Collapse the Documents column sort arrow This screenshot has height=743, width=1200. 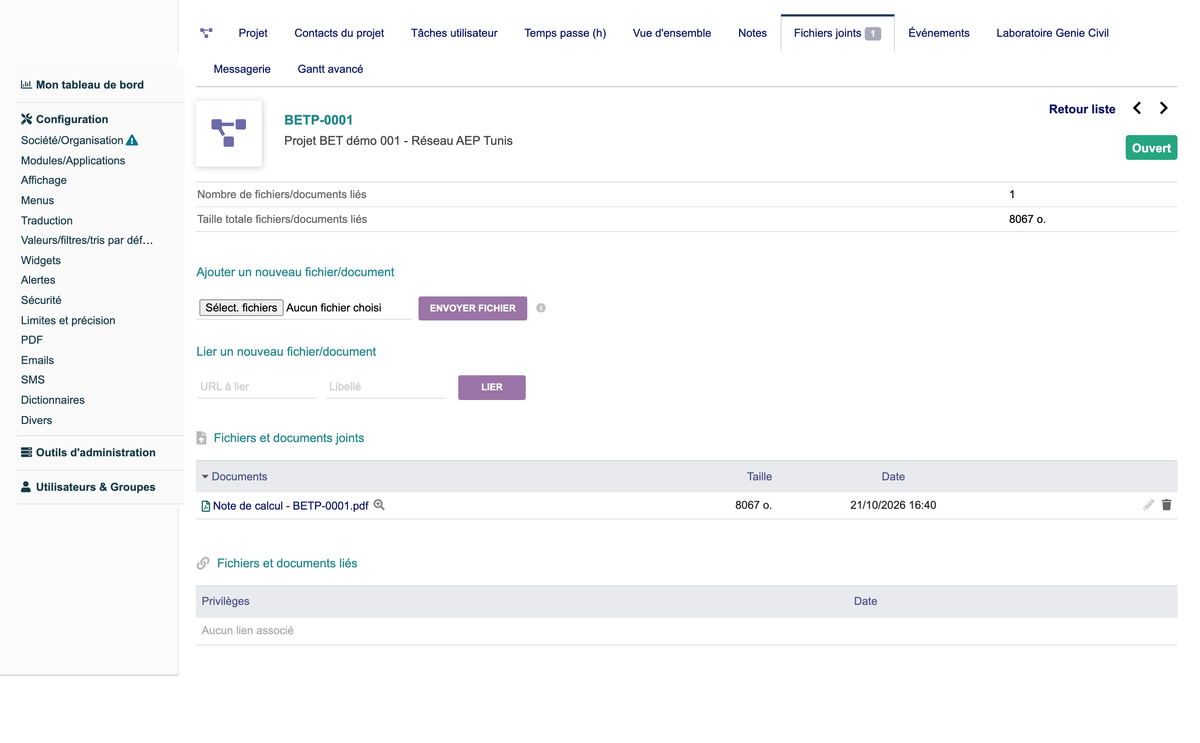click(x=205, y=477)
